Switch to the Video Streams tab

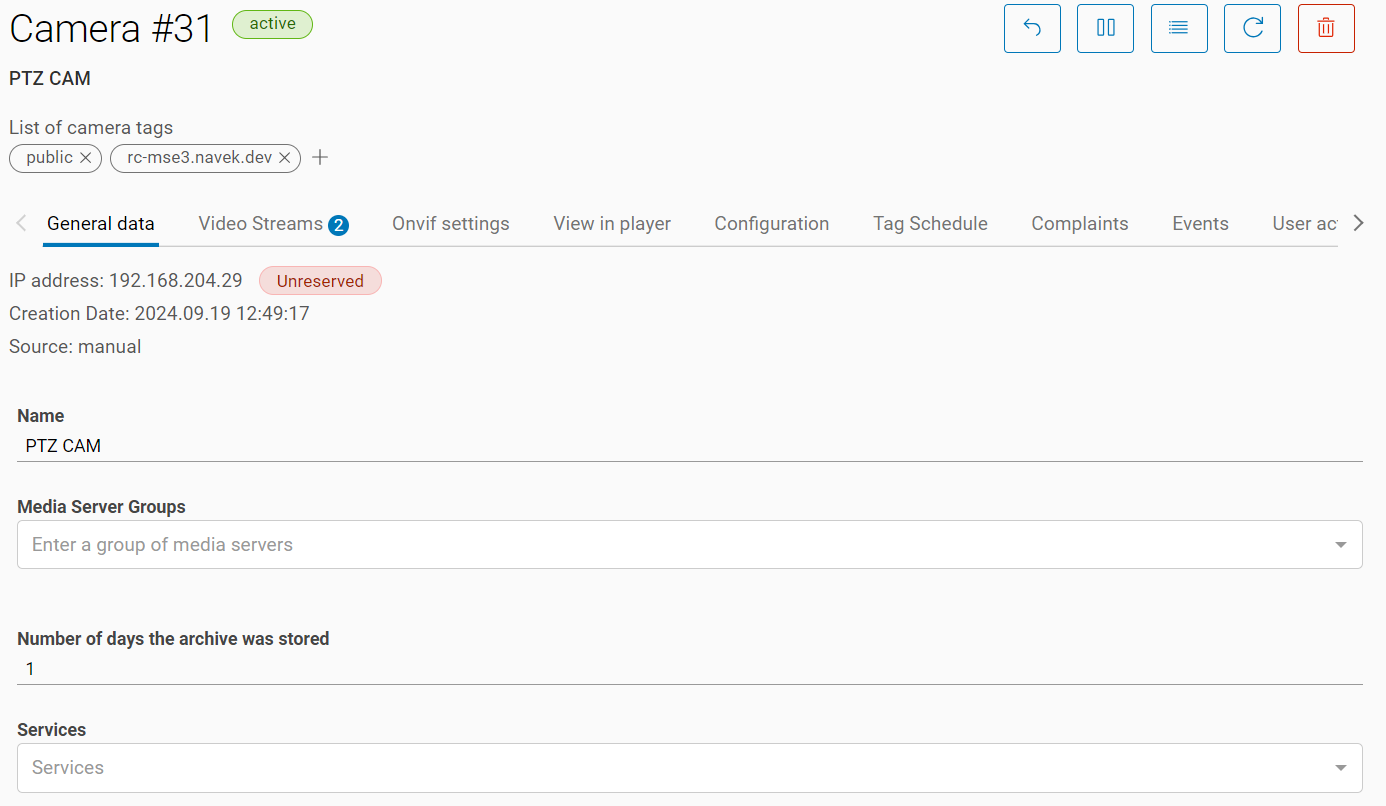[x=272, y=224]
